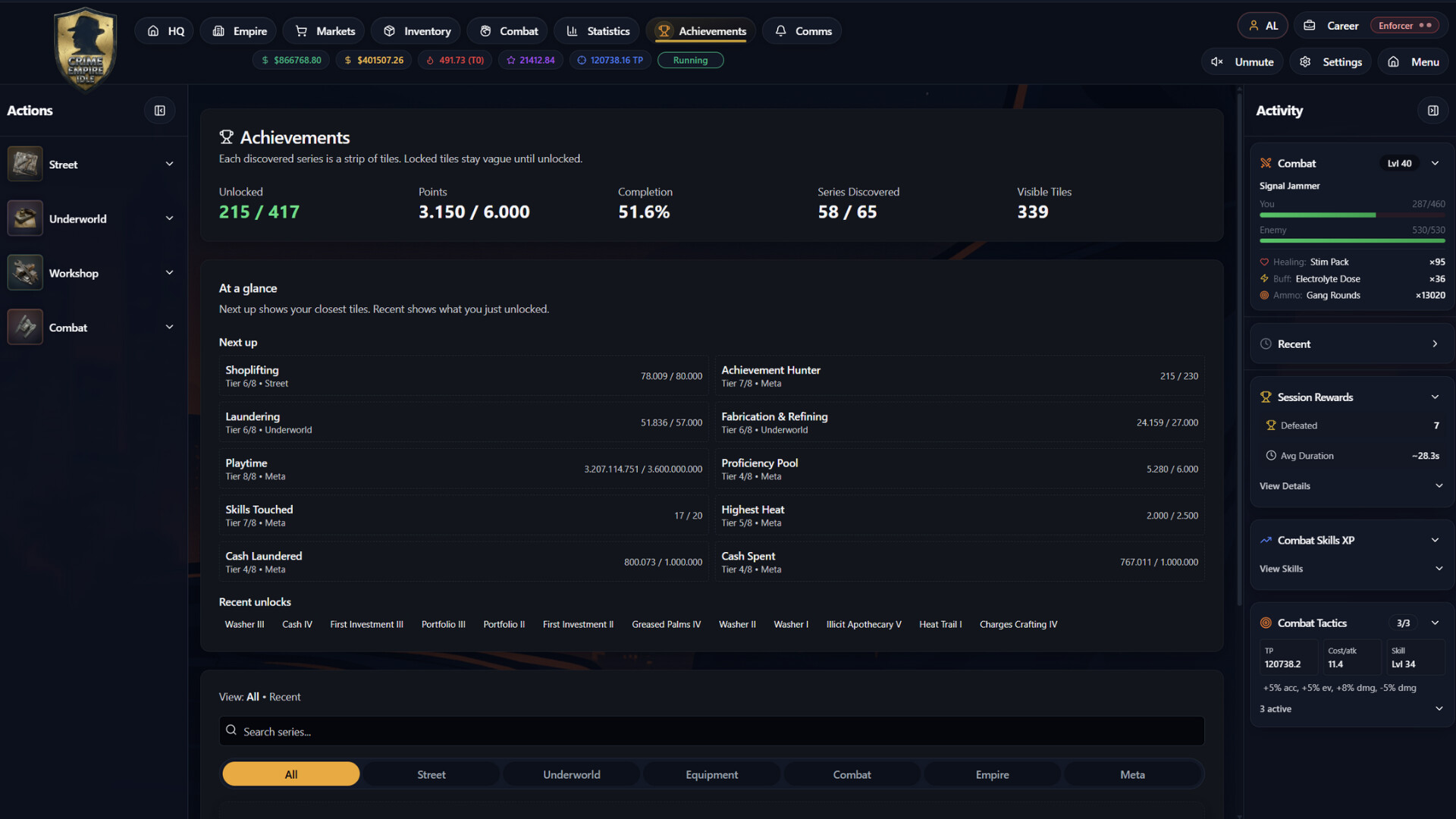The height and width of the screenshot is (819, 1456).
Task: Select the Equipment filter tab
Action: click(x=711, y=774)
